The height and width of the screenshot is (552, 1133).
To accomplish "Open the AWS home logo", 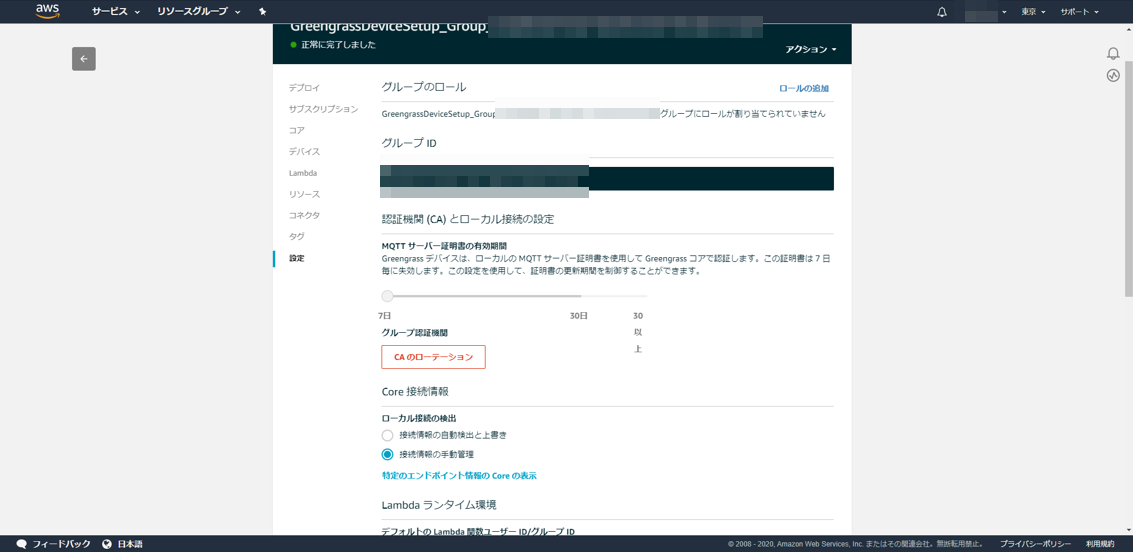I will pyautogui.click(x=47, y=12).
